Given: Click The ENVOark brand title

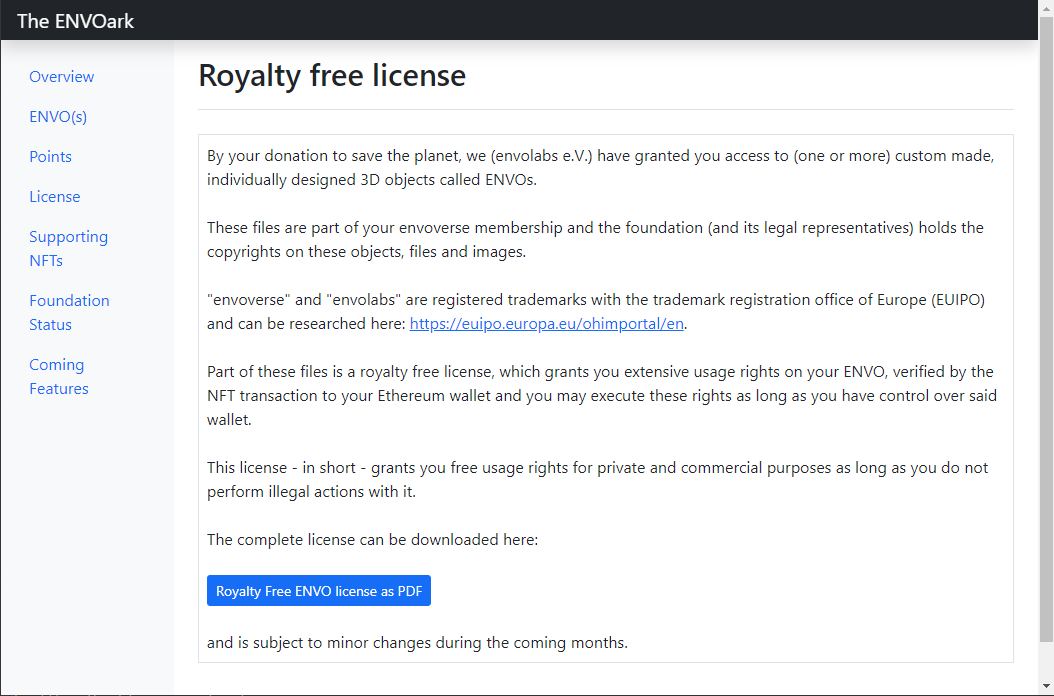Looking at the screenshot, I should [x=75, y=21].
